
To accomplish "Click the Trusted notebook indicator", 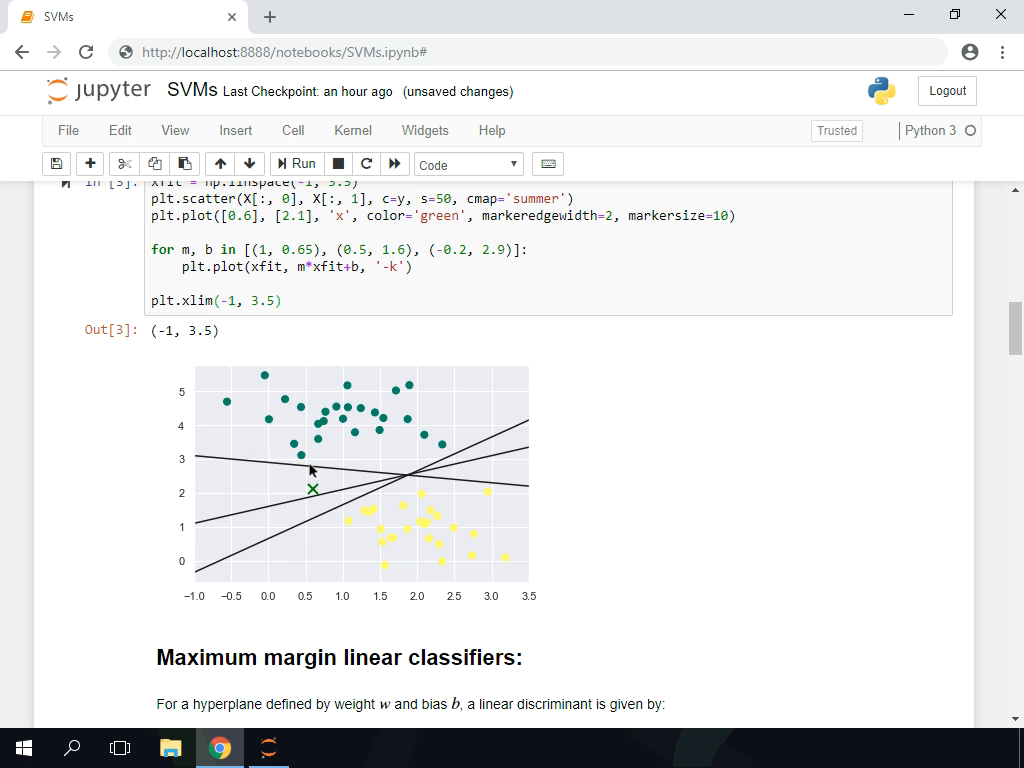I will (836, 130).
